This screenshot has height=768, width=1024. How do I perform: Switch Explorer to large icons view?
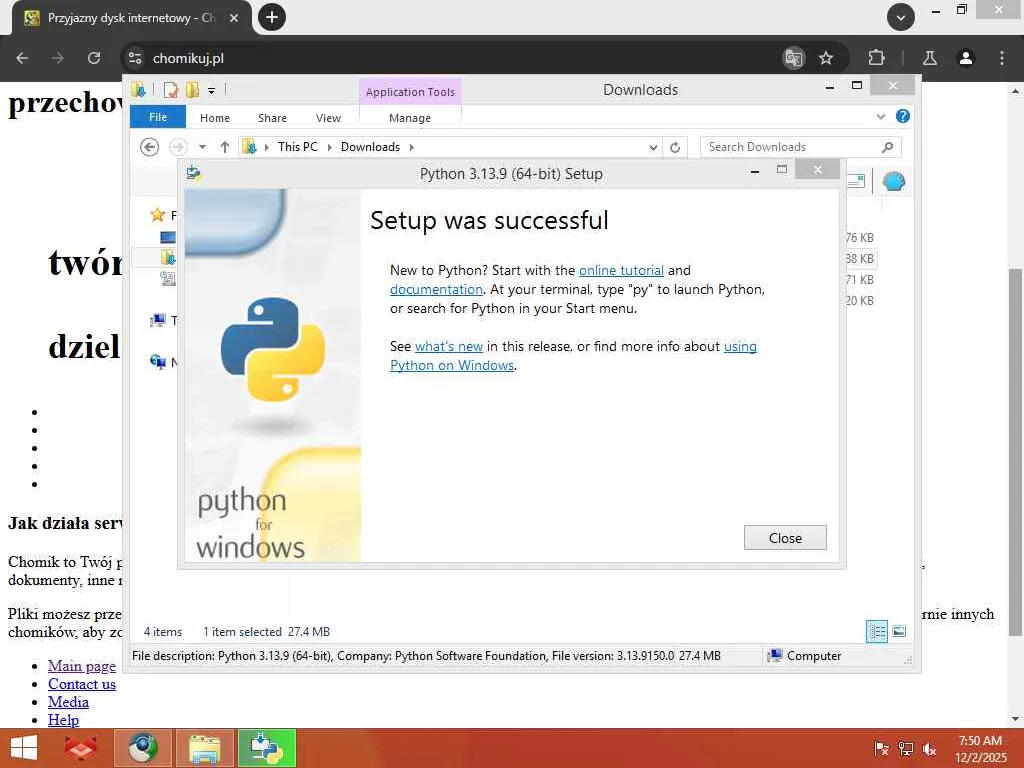coord(899,632)
